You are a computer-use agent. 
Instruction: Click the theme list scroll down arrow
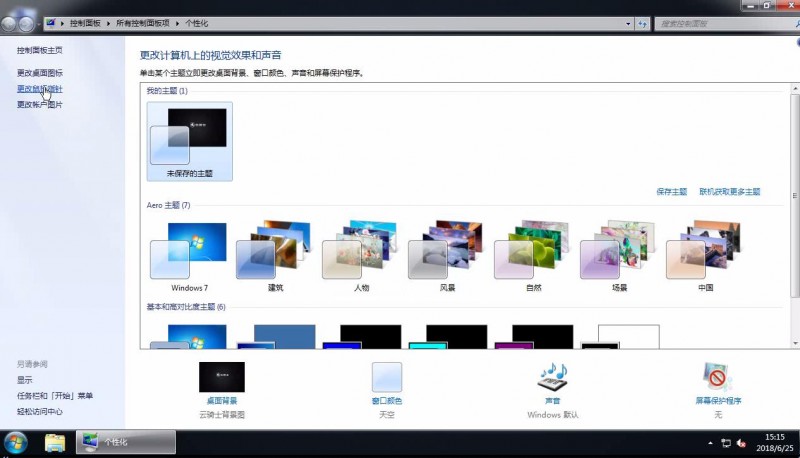click(795, 344)
